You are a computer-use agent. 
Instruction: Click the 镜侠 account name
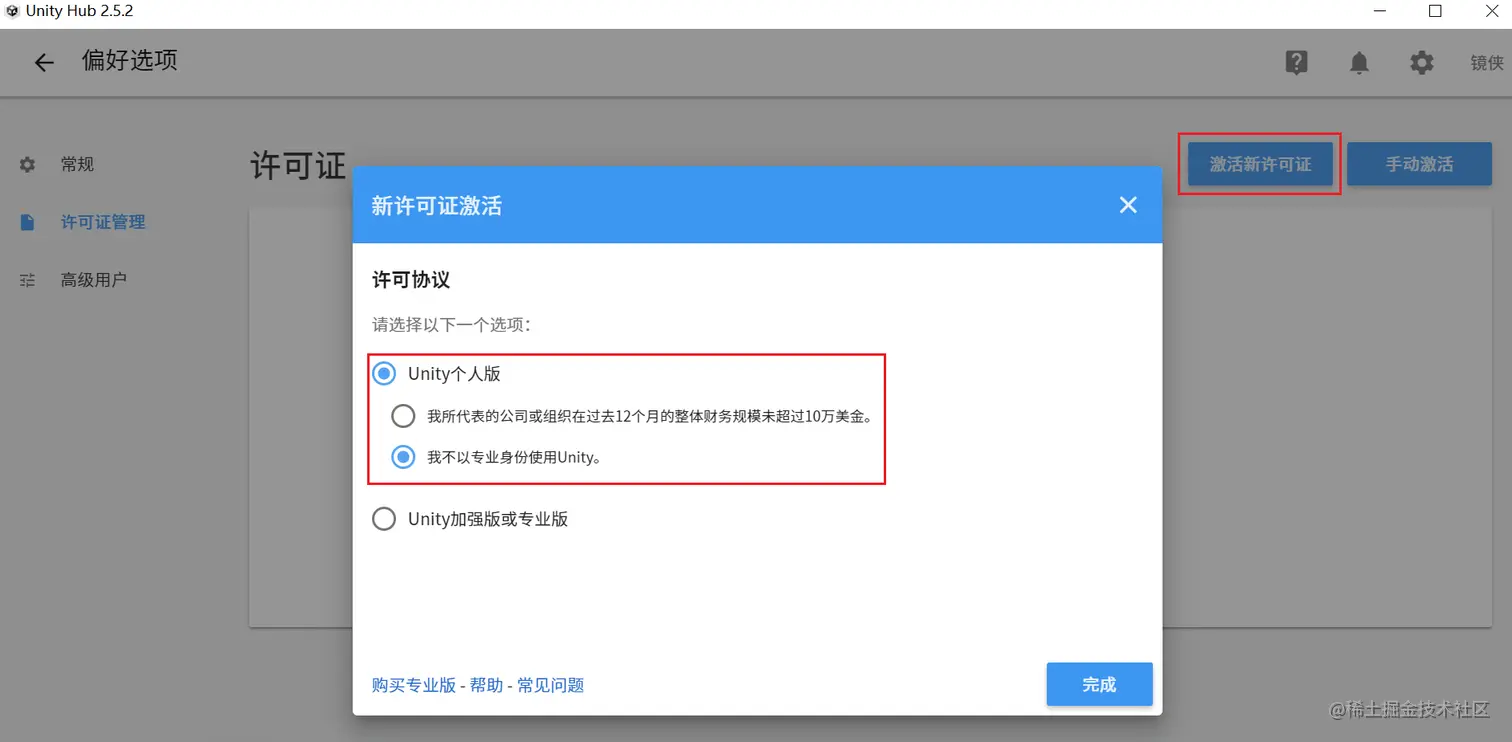click(x=1486, y=63)
